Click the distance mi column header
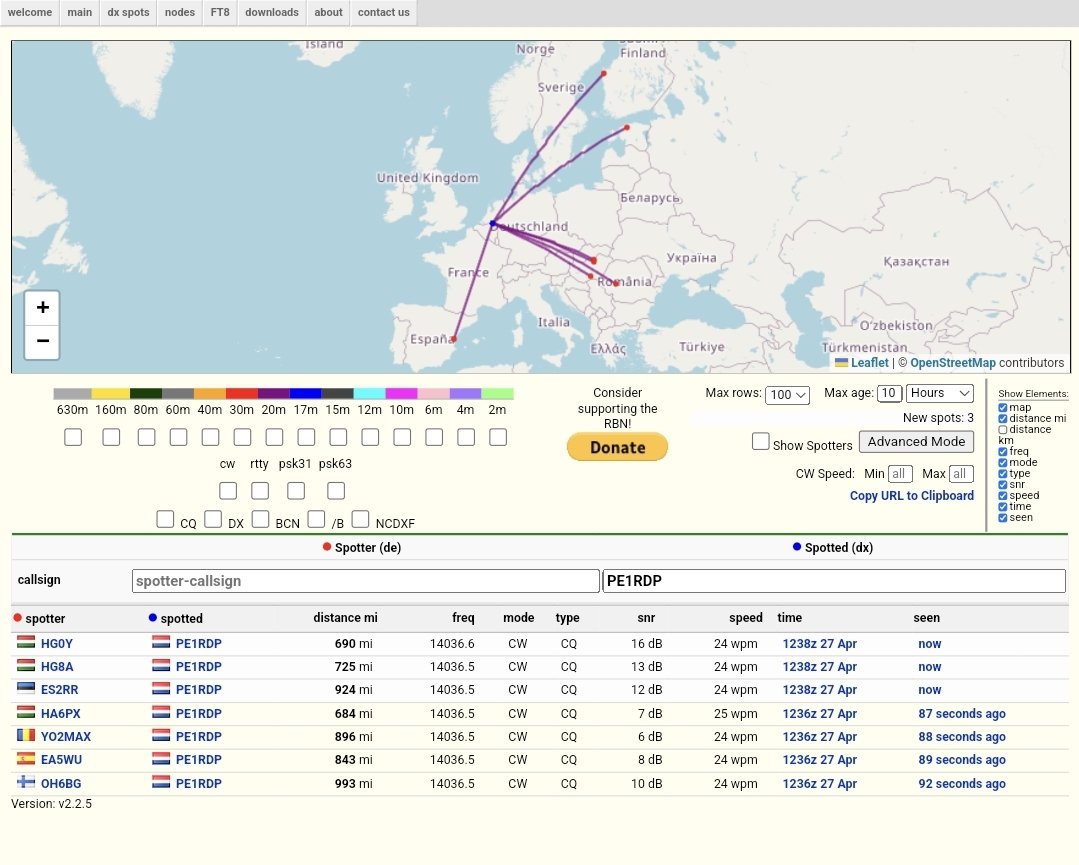This screenshot has height=865, width=1079. pos(345,617)
